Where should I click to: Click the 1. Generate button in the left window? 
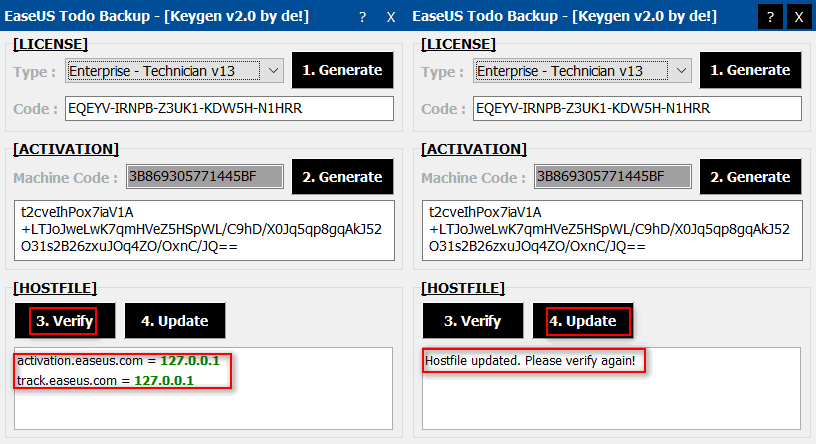342,70
